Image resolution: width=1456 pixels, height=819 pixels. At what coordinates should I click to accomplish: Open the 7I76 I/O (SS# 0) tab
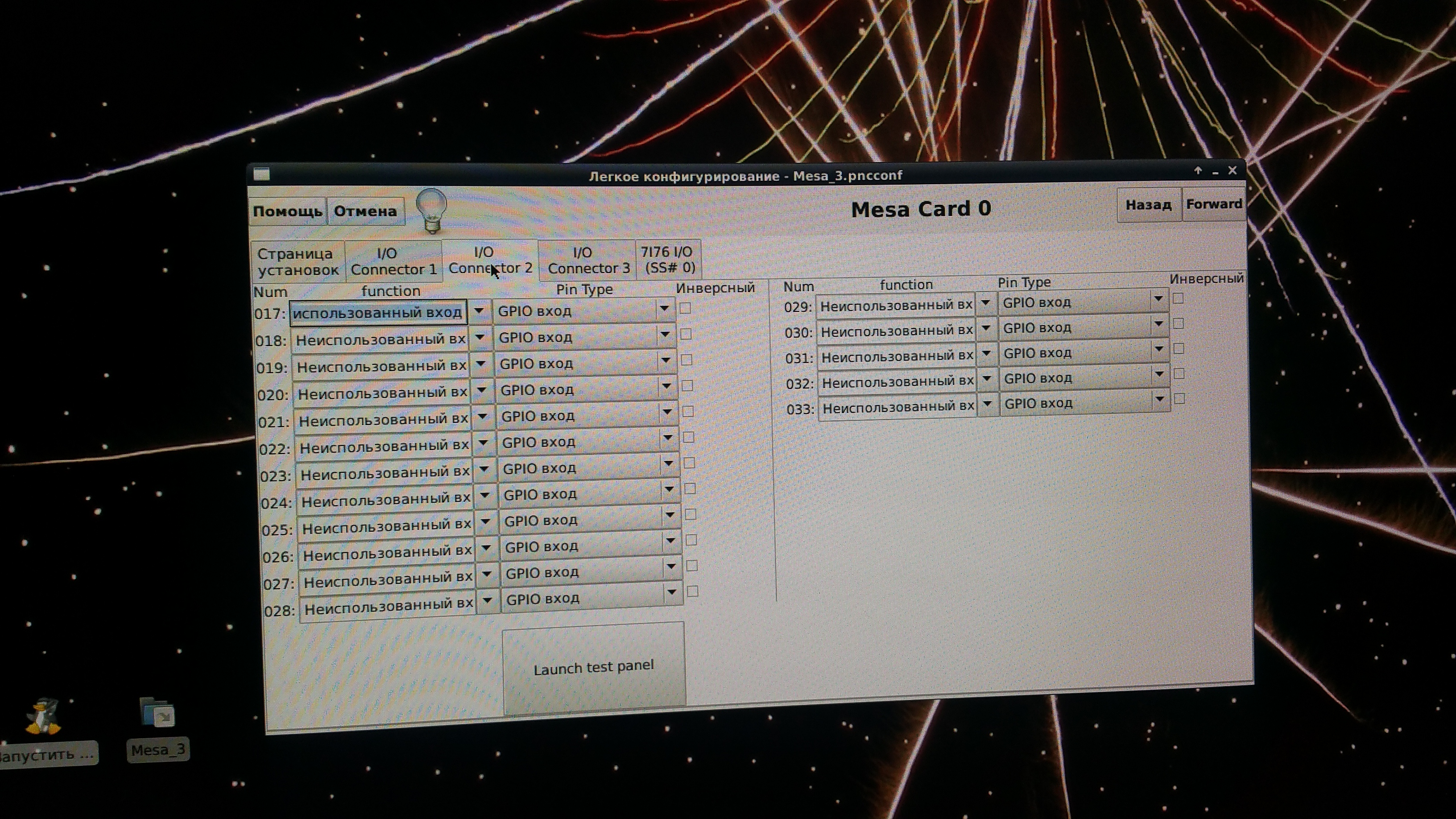tap(667, 260)
